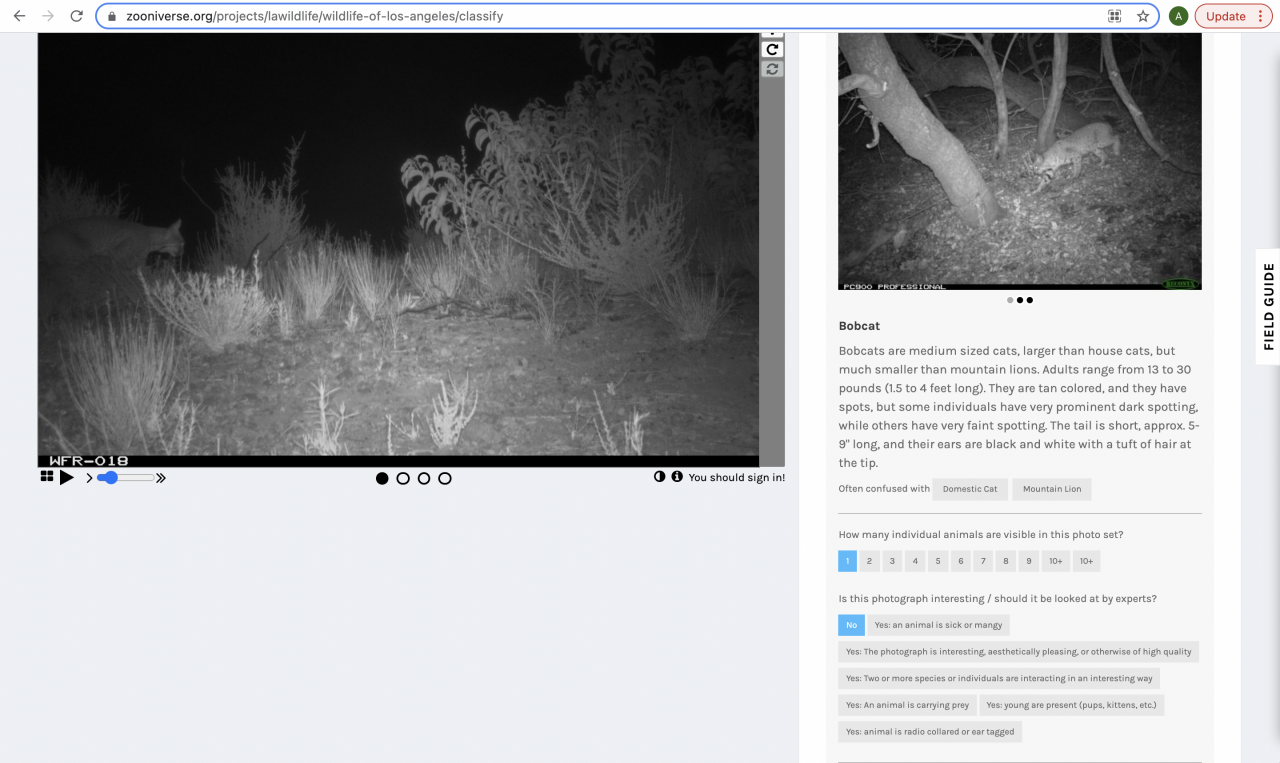
Task: Reset the image view with grey refresh icon
Action: pyautogui.click(x=772, y=69)
